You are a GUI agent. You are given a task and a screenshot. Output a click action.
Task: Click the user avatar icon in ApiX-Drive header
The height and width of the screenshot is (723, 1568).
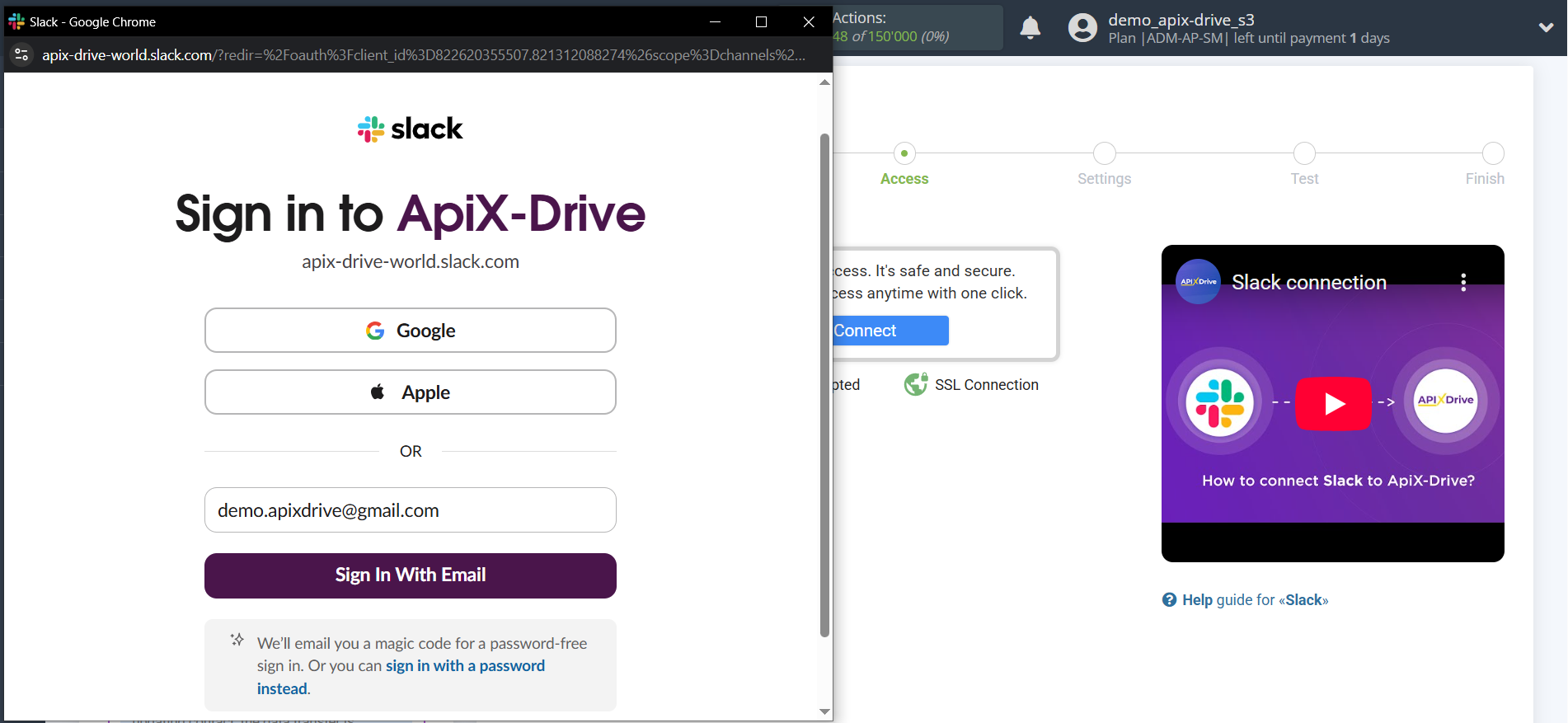[x=1082, y=28]
